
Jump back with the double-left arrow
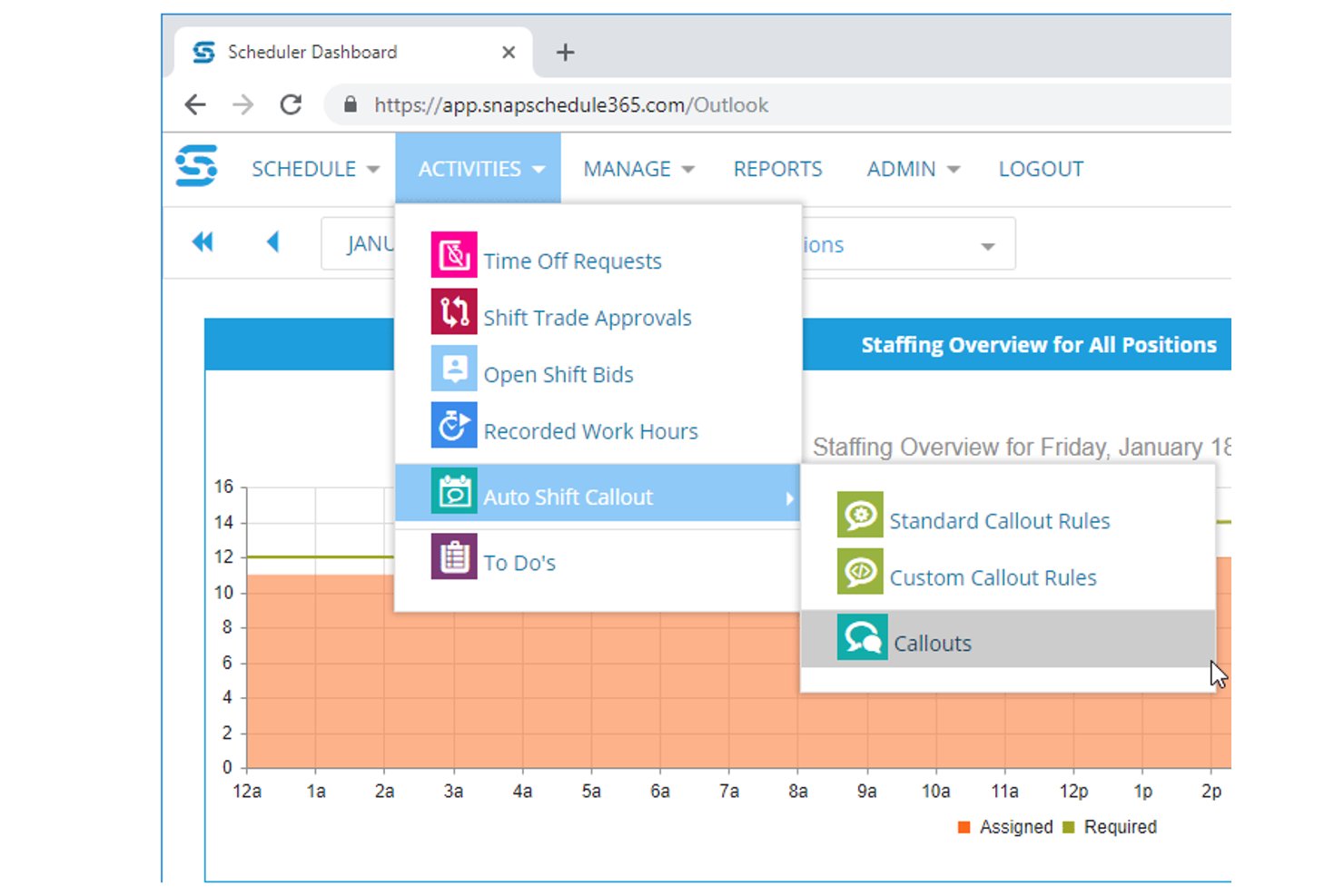coord(202,241)
